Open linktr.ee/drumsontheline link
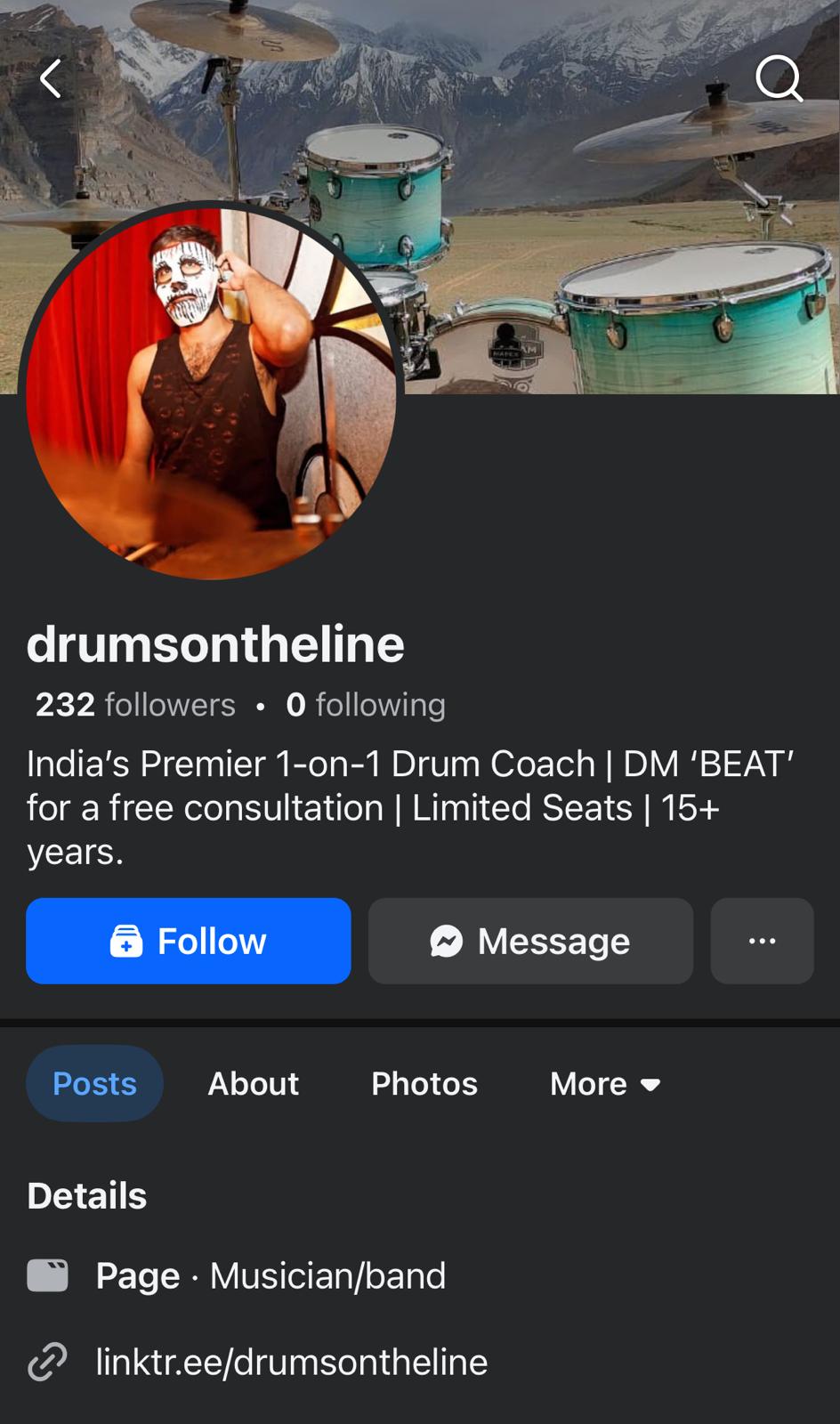The image size is (840, 1424). [292, 1362]
